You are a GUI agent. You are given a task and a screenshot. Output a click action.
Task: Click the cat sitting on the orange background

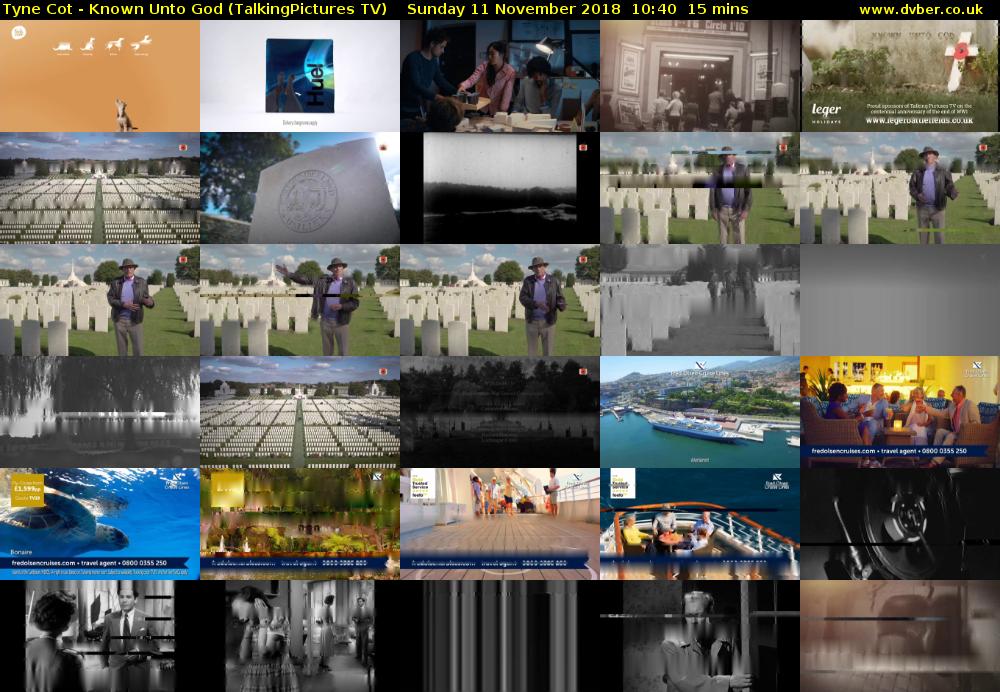tap(125, 116)
